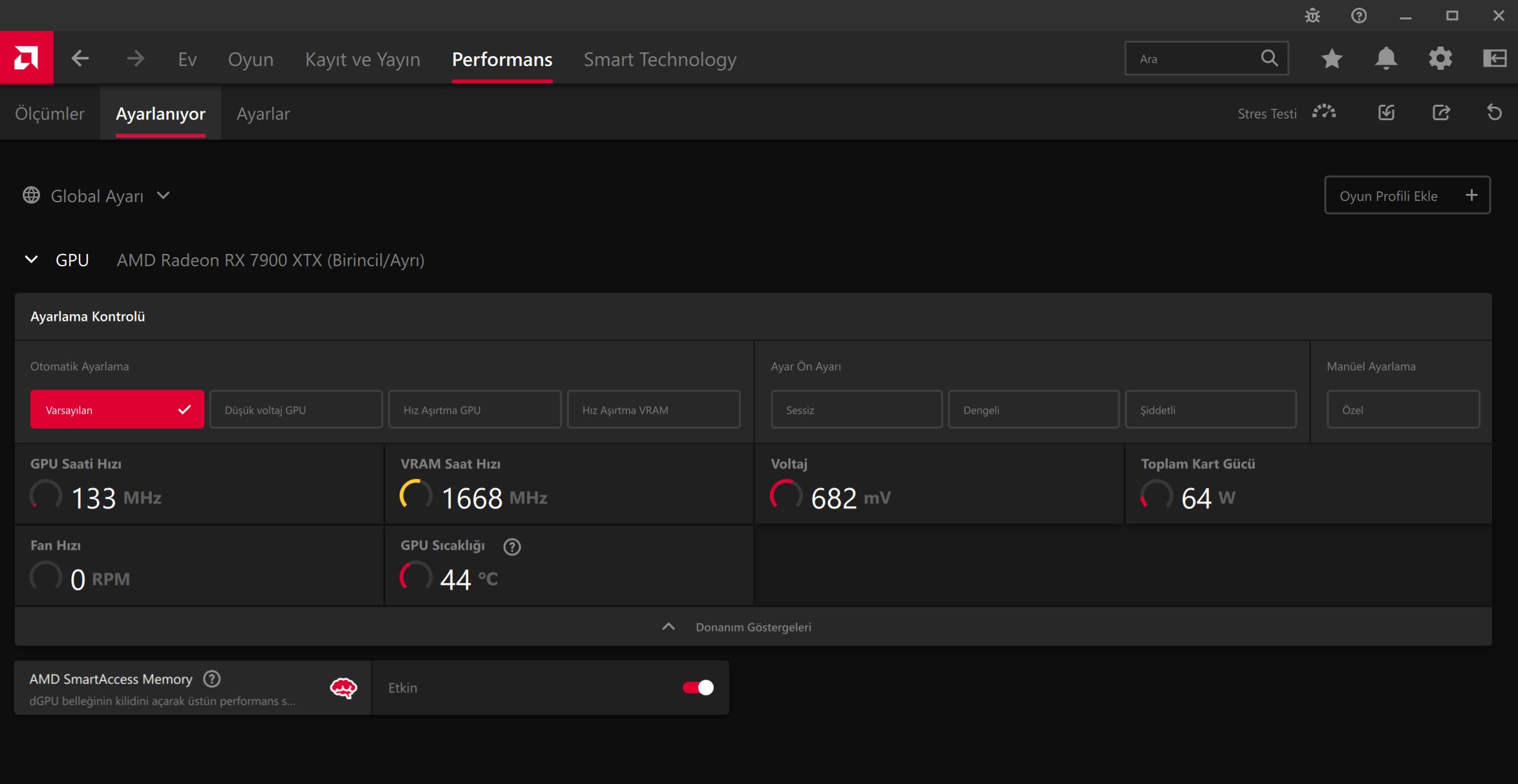Open notifications bell icon
Screen dimensions: 1518x784
point(1386,59)
